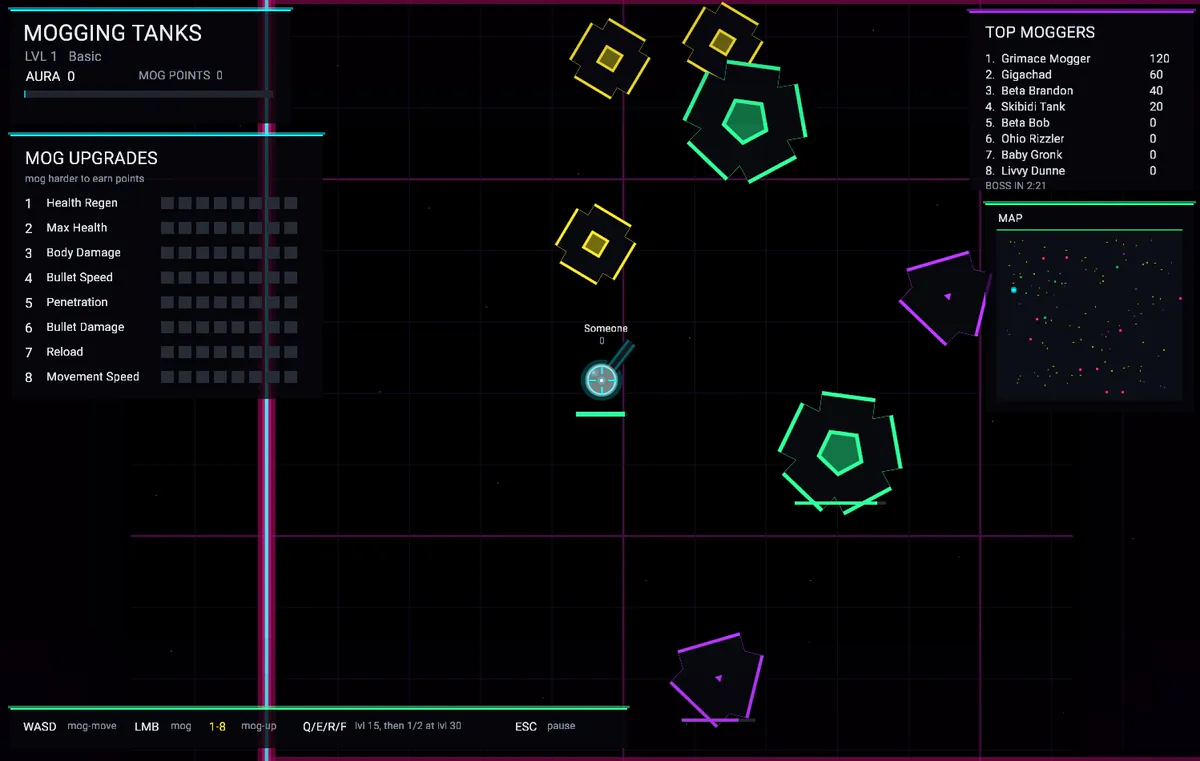Upgrade Body Damage stat

pos(161,253)
